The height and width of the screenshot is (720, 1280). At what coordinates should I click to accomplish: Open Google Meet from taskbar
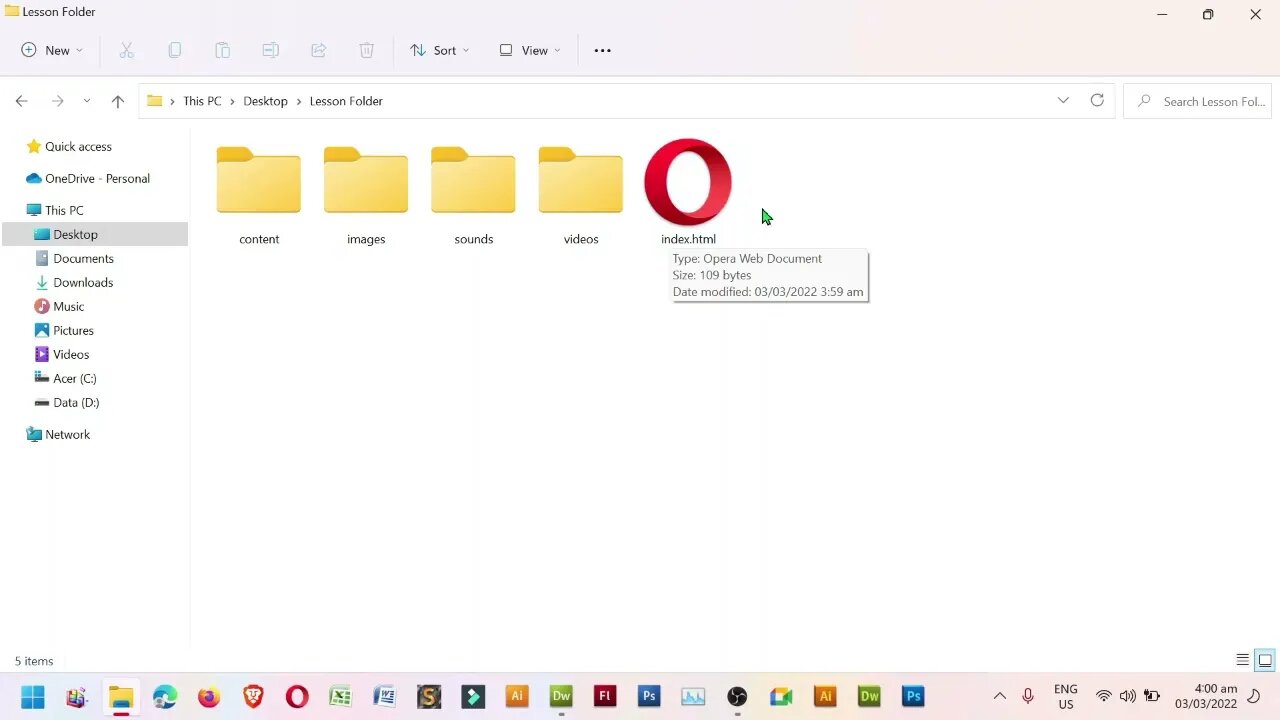click(x=781, y=696)
